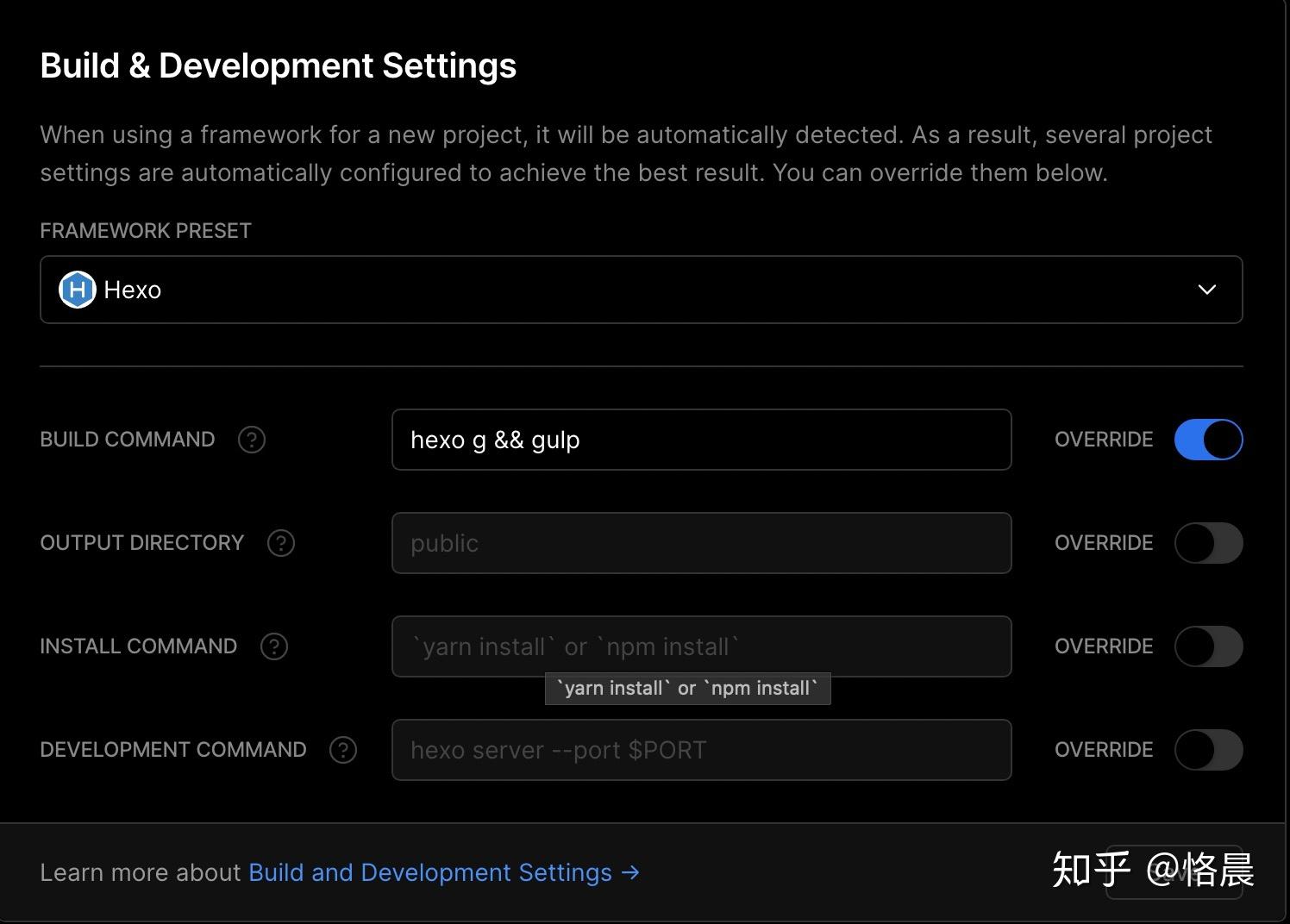Click the help icon beside Output Directory
Image resolution: width=1290 pixels, height=924 pixels.
[x=281, y=543]
